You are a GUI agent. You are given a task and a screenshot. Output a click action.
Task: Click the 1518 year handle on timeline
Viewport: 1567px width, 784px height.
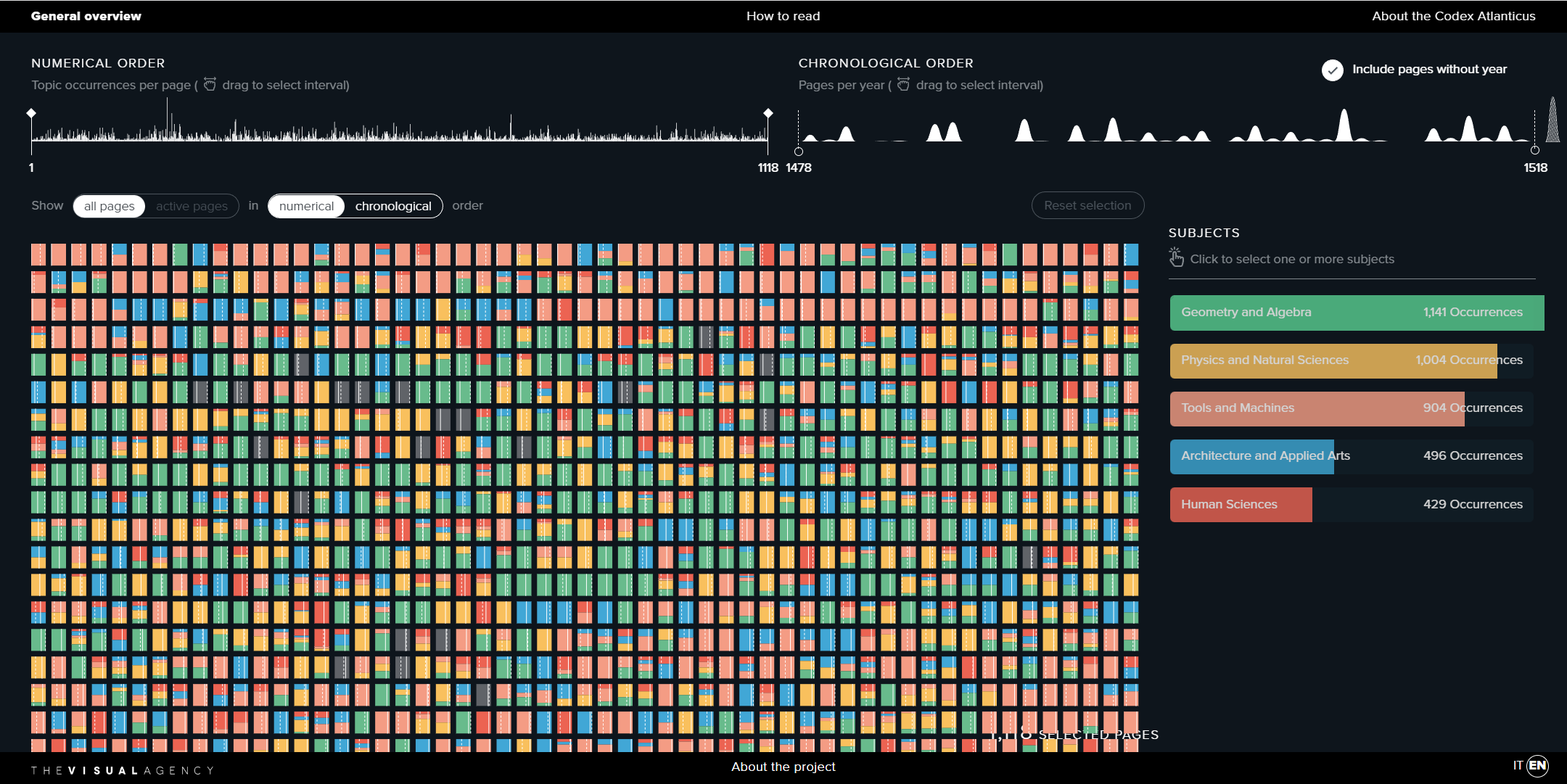tap(1534, 150)
